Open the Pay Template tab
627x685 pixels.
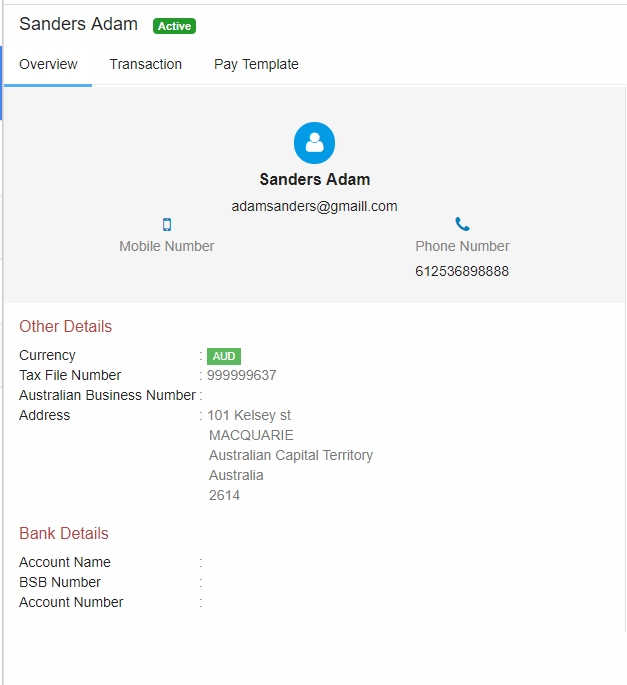click(x=256, y=64)
